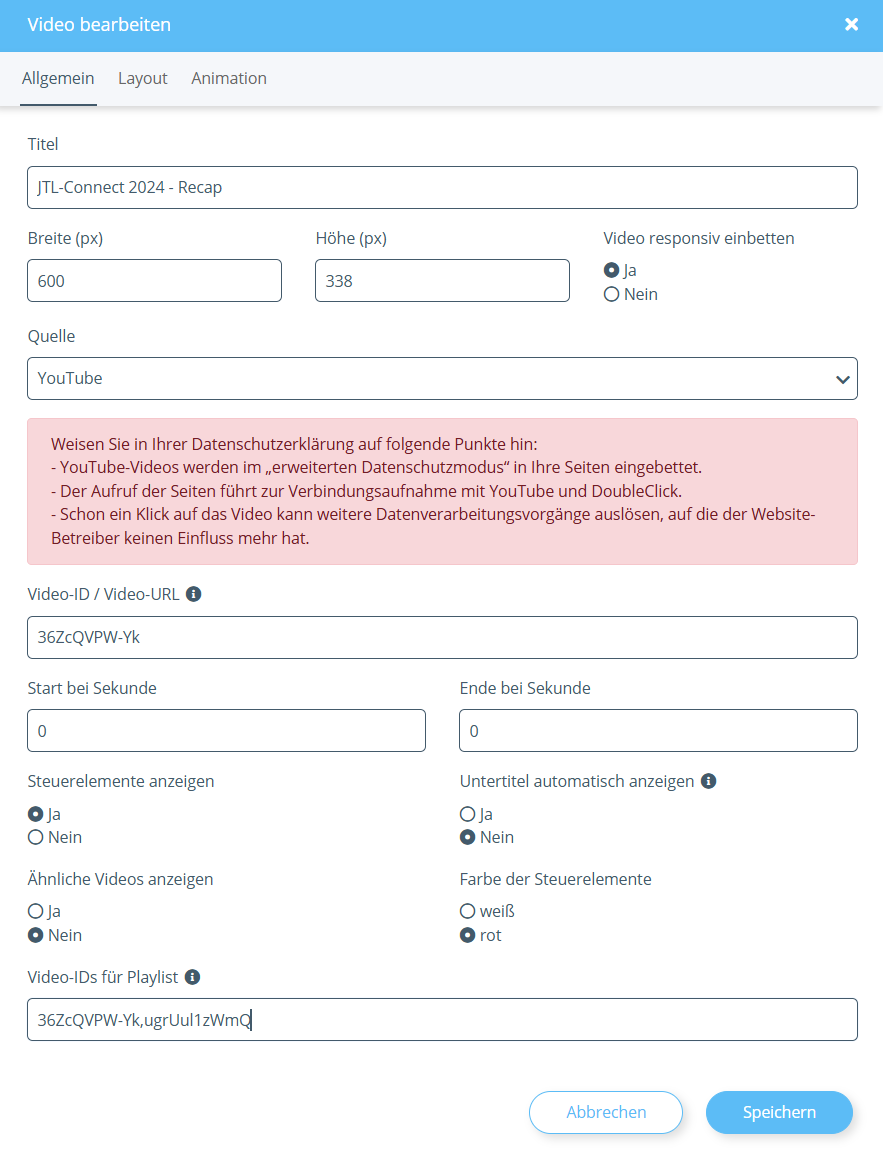Image resolution: width=883 pixels, height=1166 pixels.
Task: Click info icon next to Video-ID / Video-URL
Action: click(194, 594)
